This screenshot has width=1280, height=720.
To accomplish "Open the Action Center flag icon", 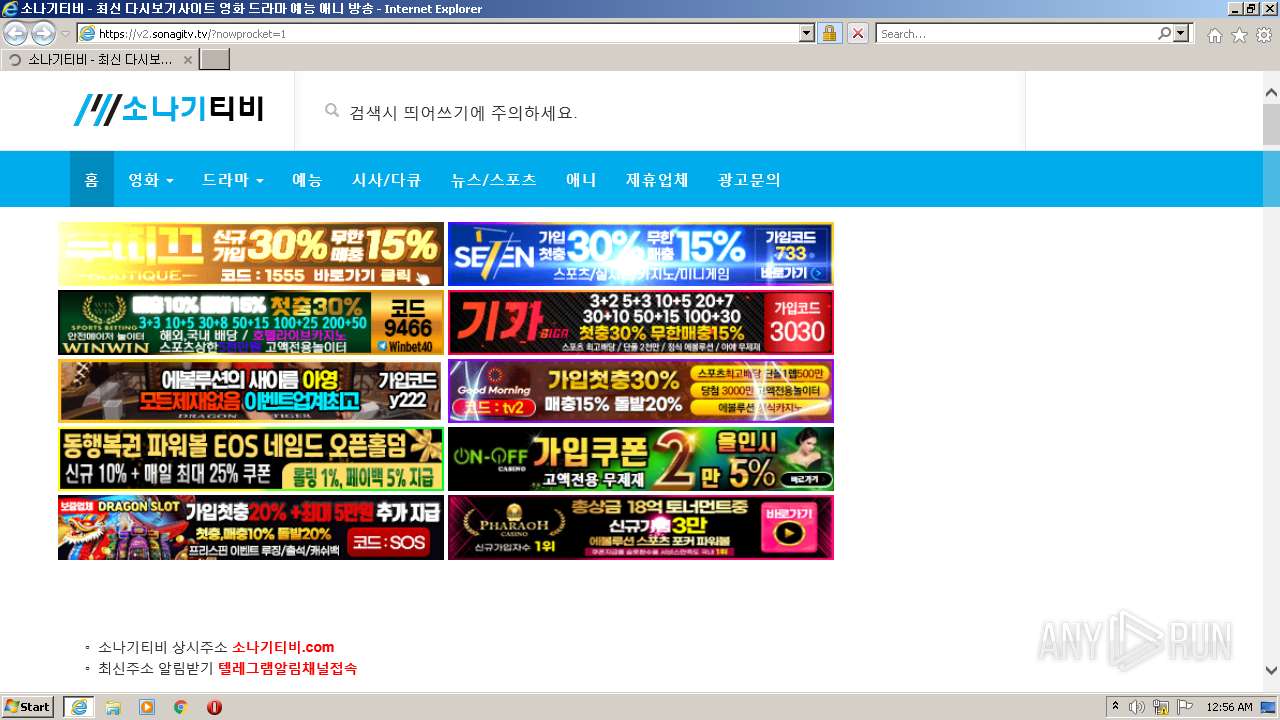I will [1185, 707].
